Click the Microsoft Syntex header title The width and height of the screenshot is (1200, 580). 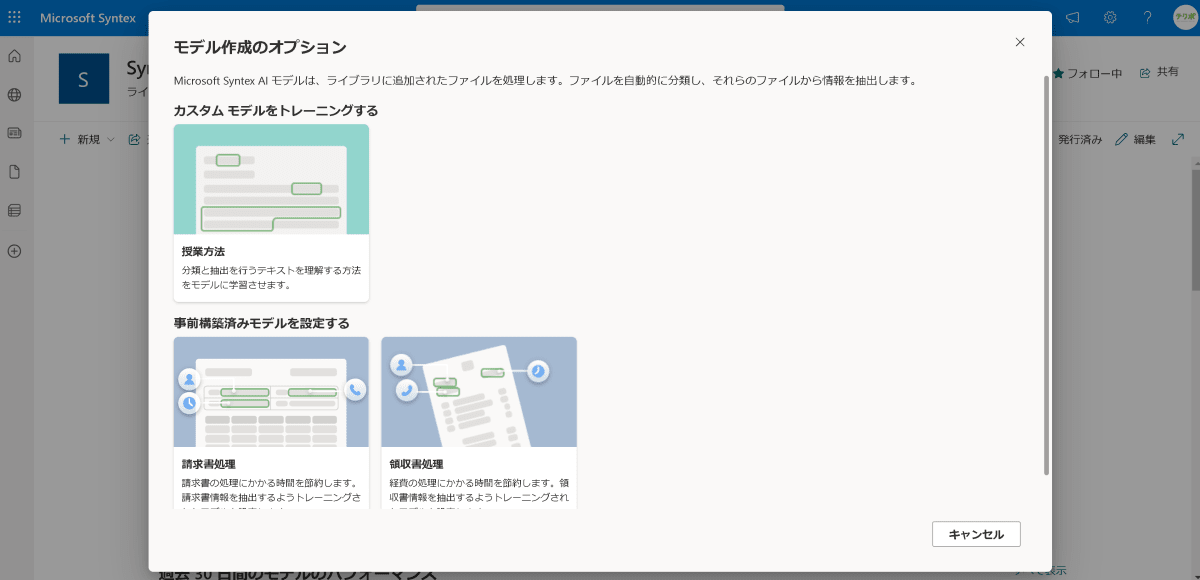(x=88, y=17)
